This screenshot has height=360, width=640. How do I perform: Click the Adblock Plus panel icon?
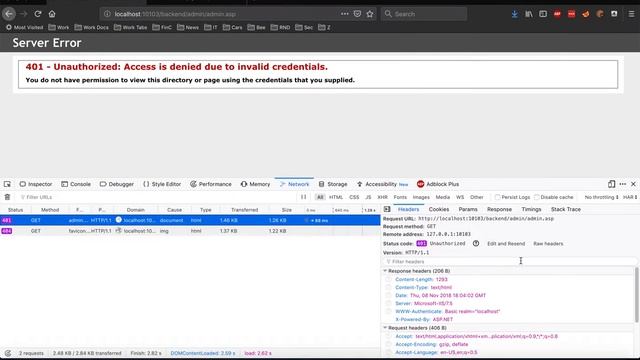pyautogui.click(x=438, y=184)
